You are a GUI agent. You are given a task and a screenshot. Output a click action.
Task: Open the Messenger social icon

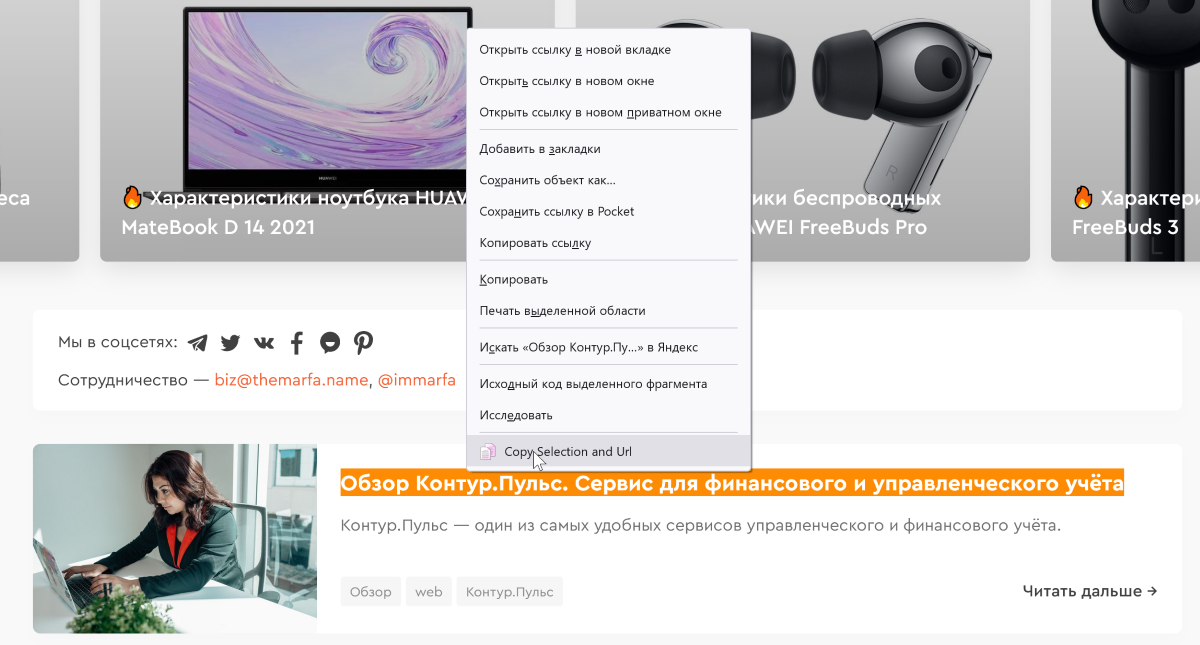[x=330, y=343]
